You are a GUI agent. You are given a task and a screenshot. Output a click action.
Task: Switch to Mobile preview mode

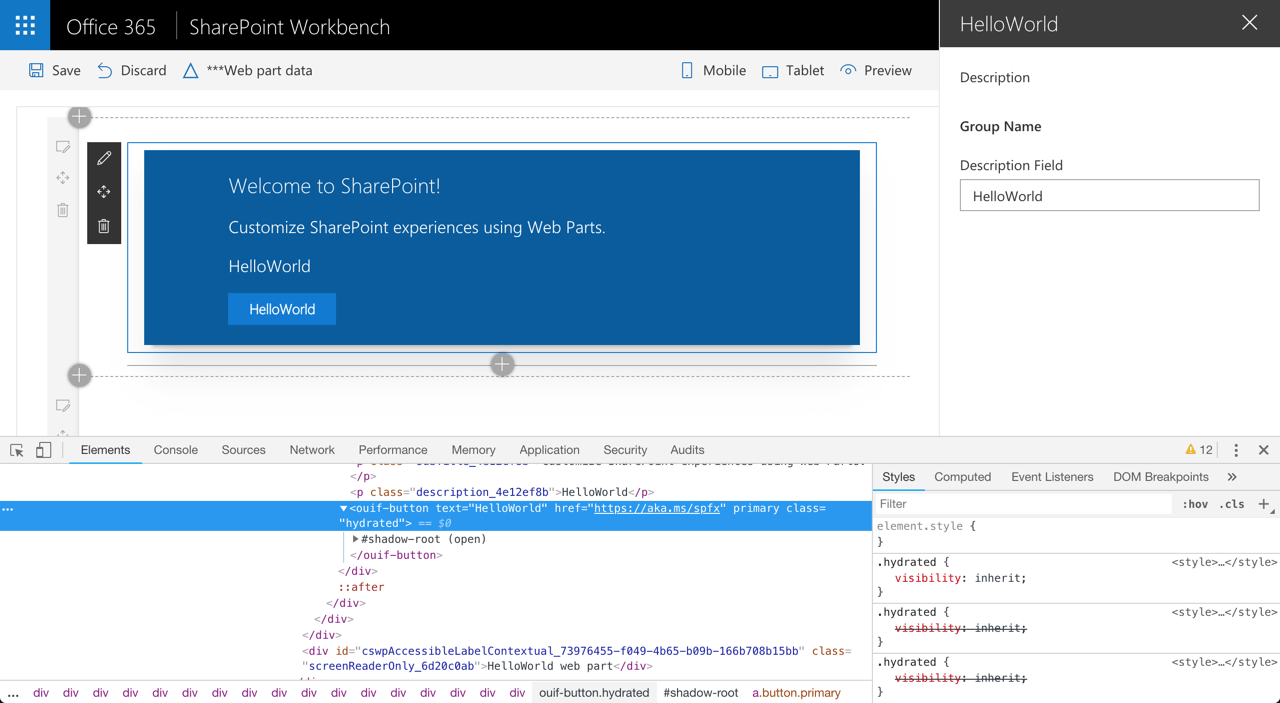coord(712,70)
